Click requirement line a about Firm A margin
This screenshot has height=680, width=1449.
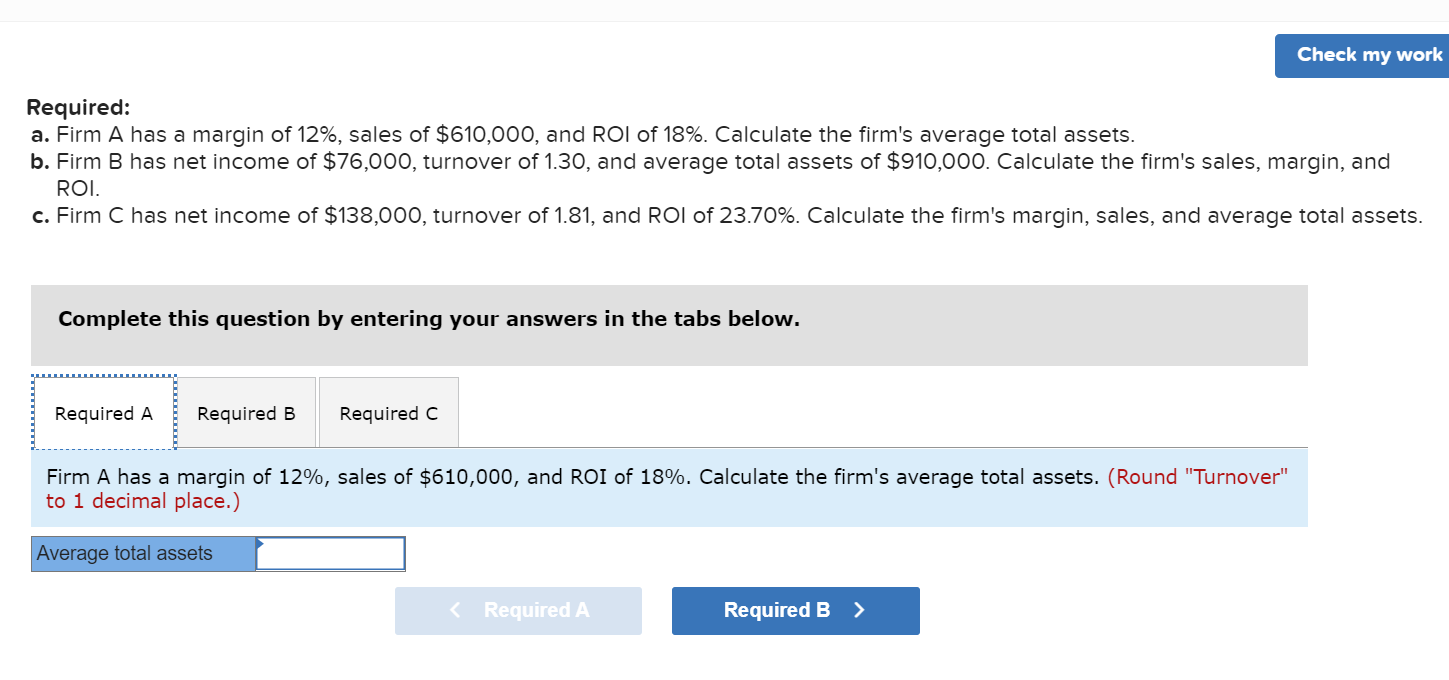click(580, 134)
